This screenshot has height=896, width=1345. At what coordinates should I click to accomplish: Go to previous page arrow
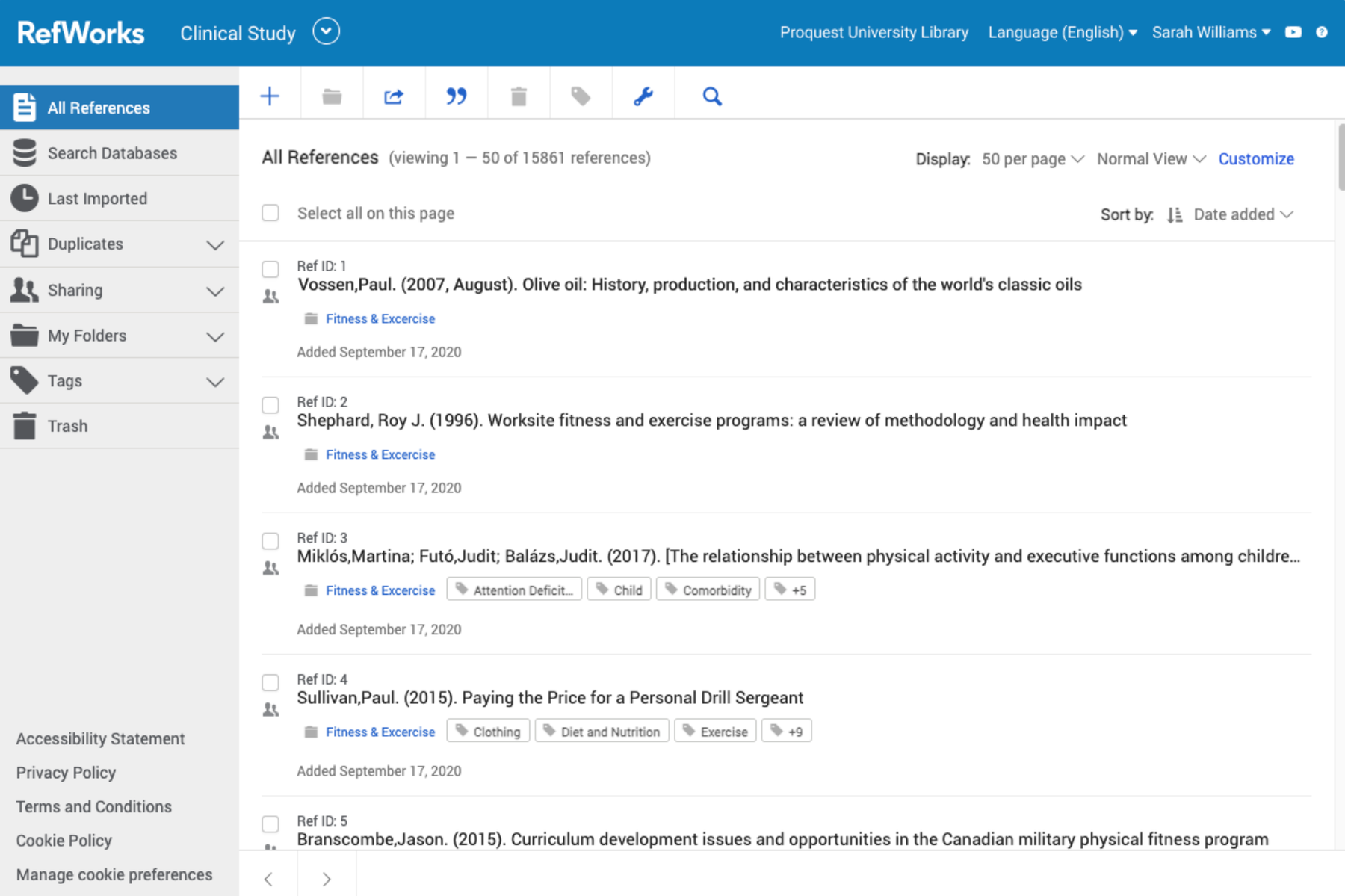(x=268, y=879)
